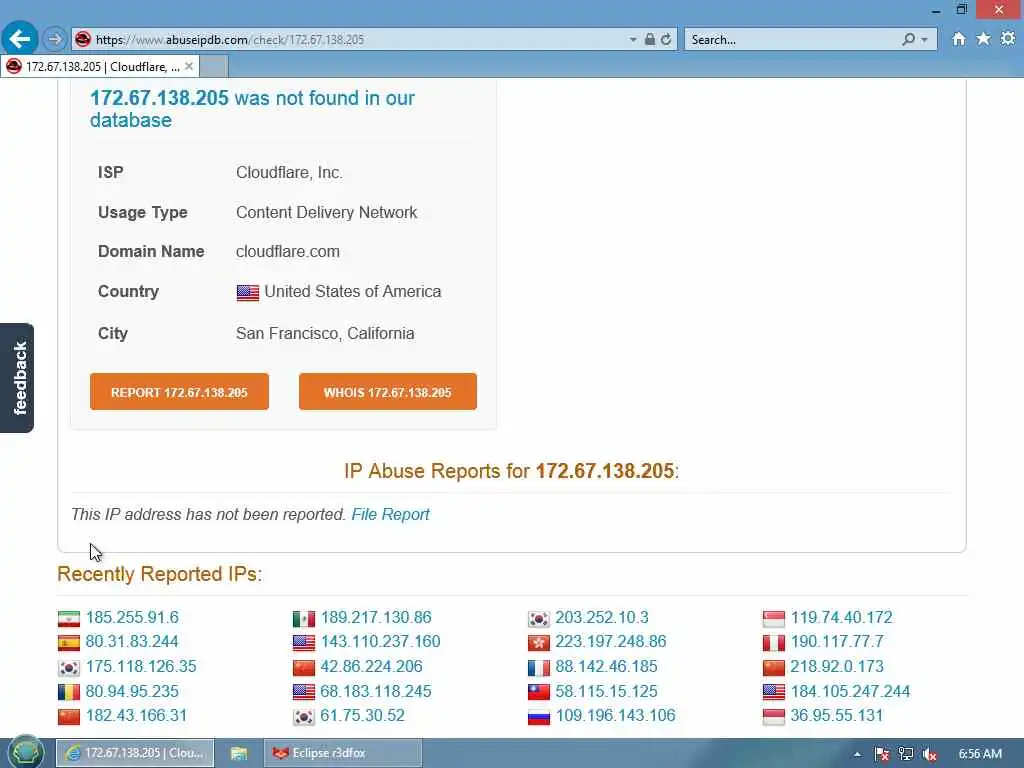The height and width of the screenshot is (768, 1024).
Task: Open reported IP 42.86.224.206
Action: (372, 666)
